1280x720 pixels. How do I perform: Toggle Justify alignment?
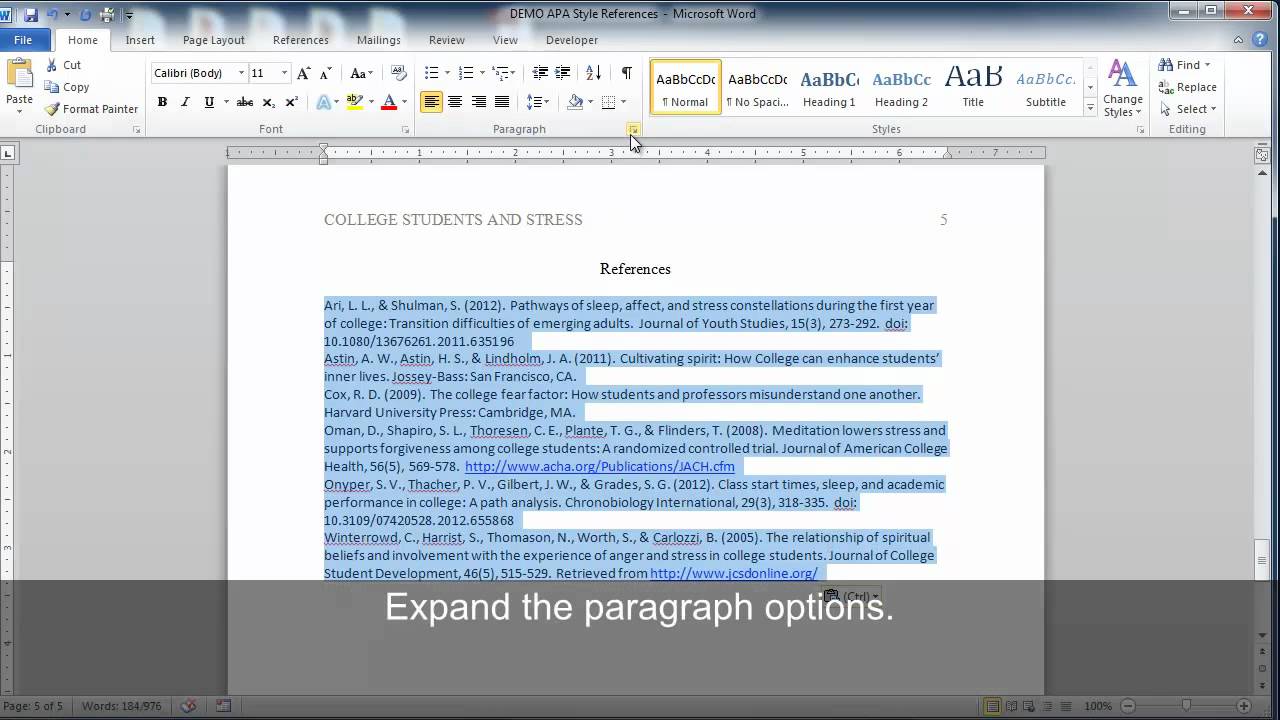tap(502, 102)
